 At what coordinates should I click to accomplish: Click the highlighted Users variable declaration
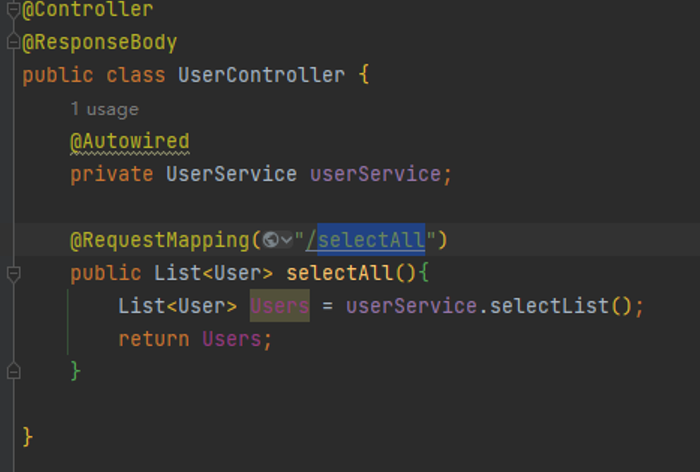coord(279,306)
